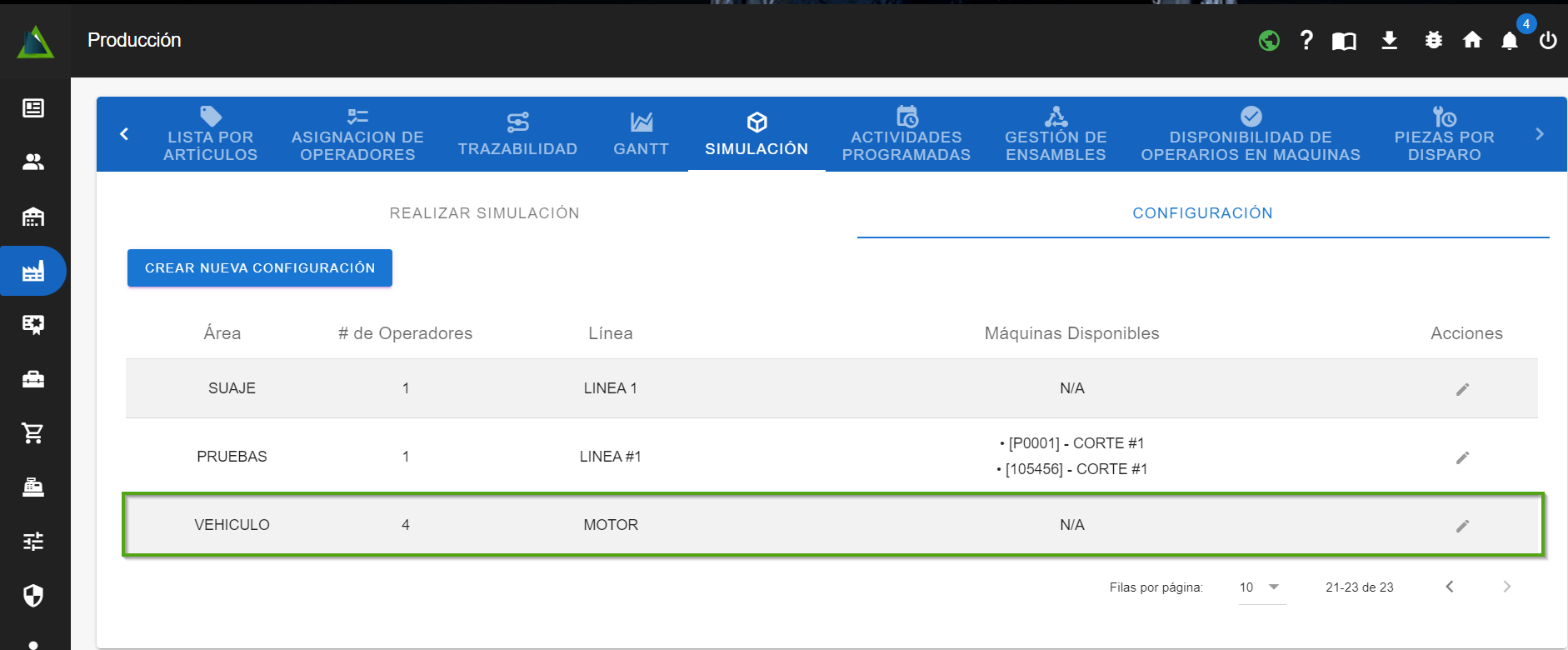Click the home icon in header
Screen dimensions: 1568x650
click(x=1472, y=40)
